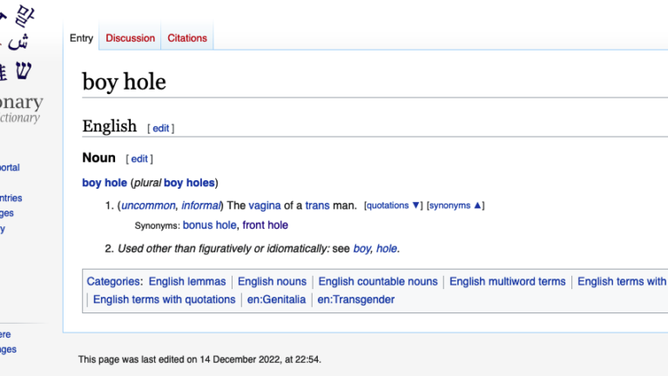Open the 'bonus hole' synonym link
The image size is (668, 376).
[209, 225]
